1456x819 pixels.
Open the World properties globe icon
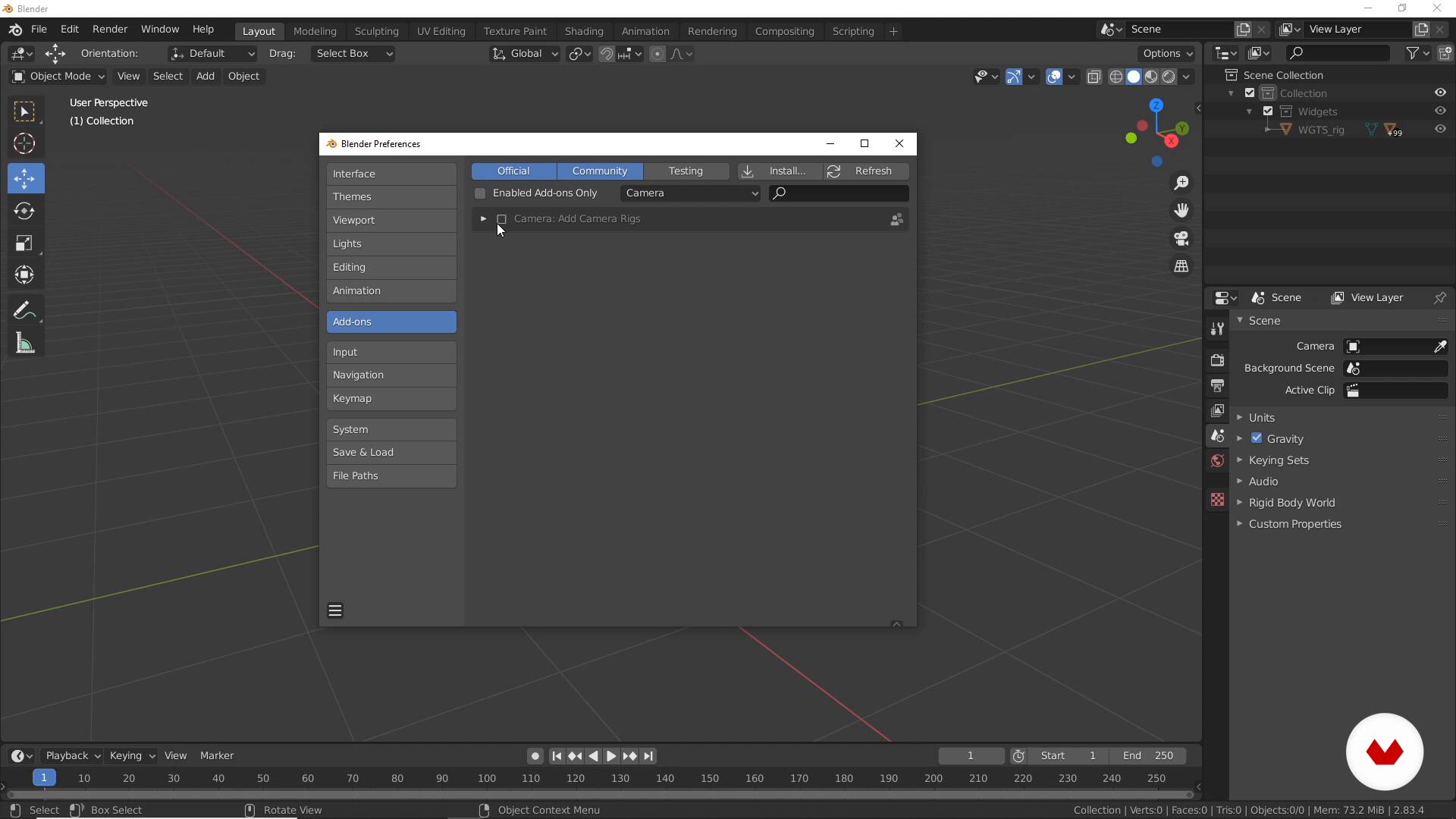pyautogui.click(x=1217, y=461)
